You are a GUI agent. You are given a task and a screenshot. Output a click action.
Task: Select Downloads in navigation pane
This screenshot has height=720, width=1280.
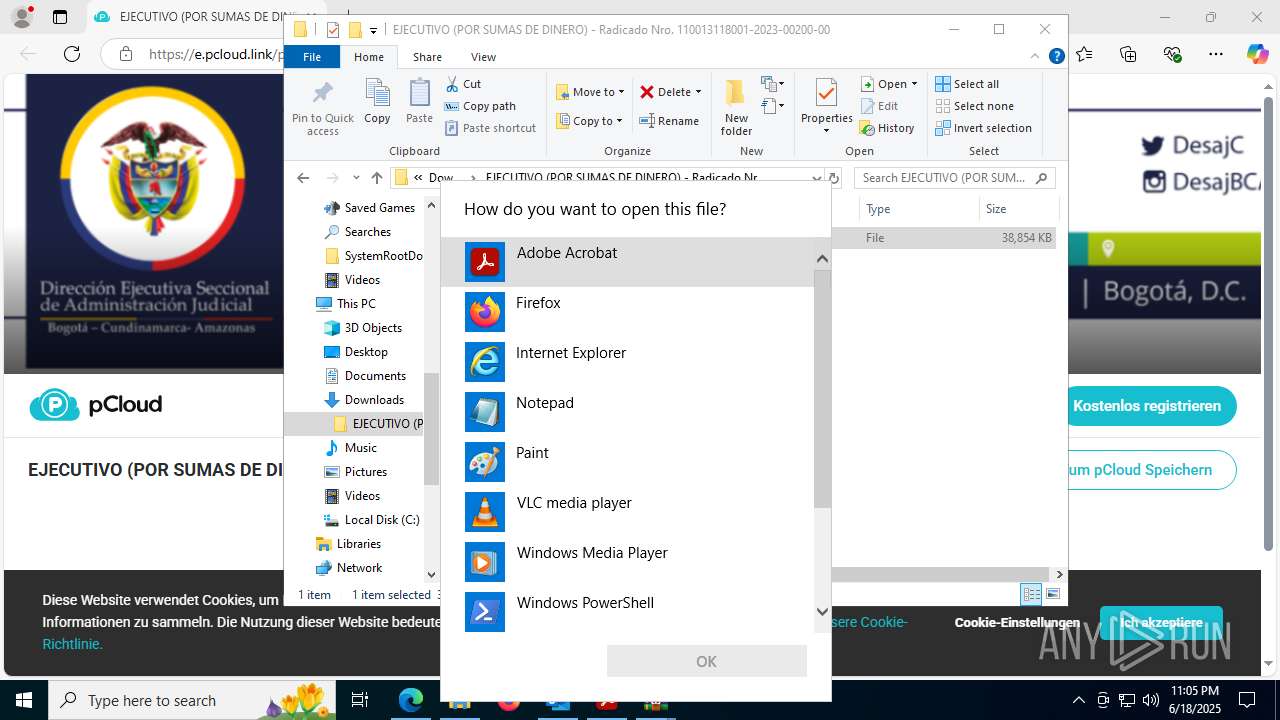coord(364,400)
